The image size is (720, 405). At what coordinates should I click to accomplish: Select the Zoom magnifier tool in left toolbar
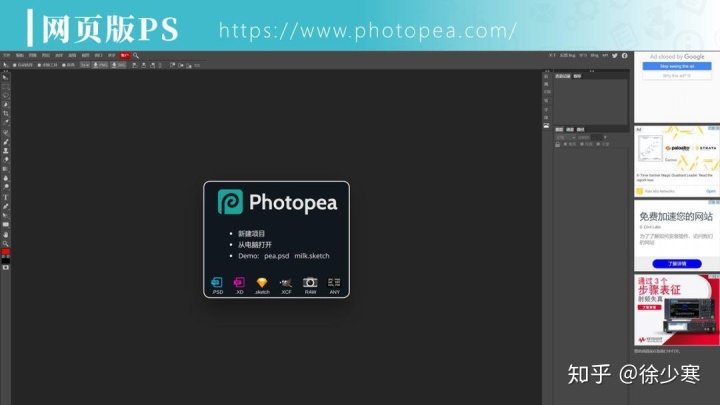[x=6, y=244]
